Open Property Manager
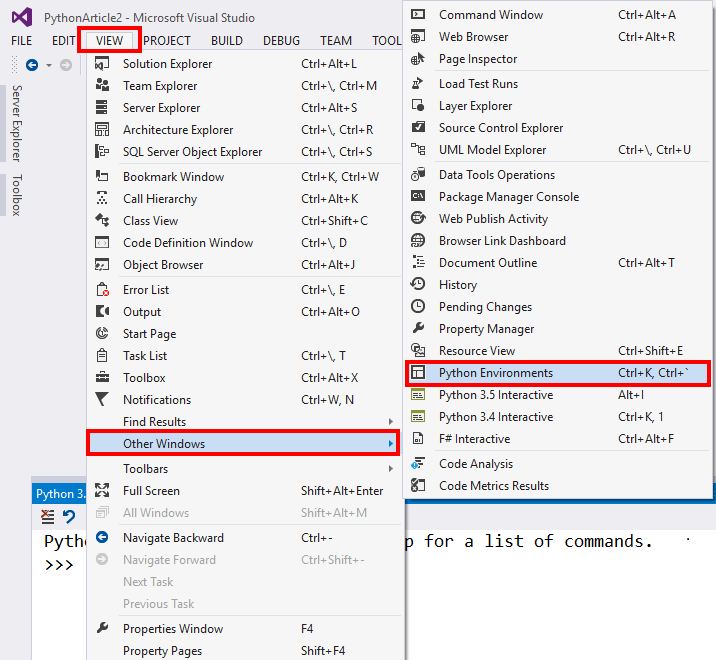The width and height of the screenshot is (716, 660). click(557, 328)
